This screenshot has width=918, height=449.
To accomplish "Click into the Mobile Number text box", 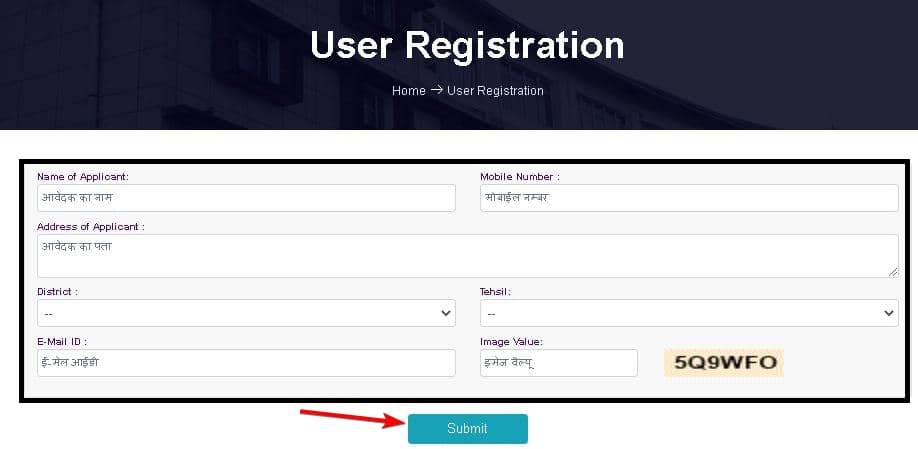I will (x=688, y=198).
